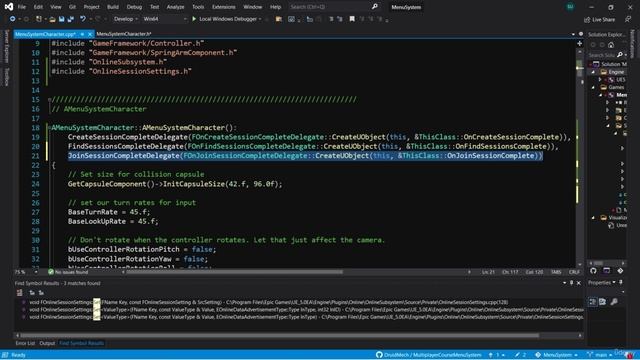This screenshot has width=640, height=360.
Task: Click the Ln: 21 line indicator
Action: click(488, 272)
